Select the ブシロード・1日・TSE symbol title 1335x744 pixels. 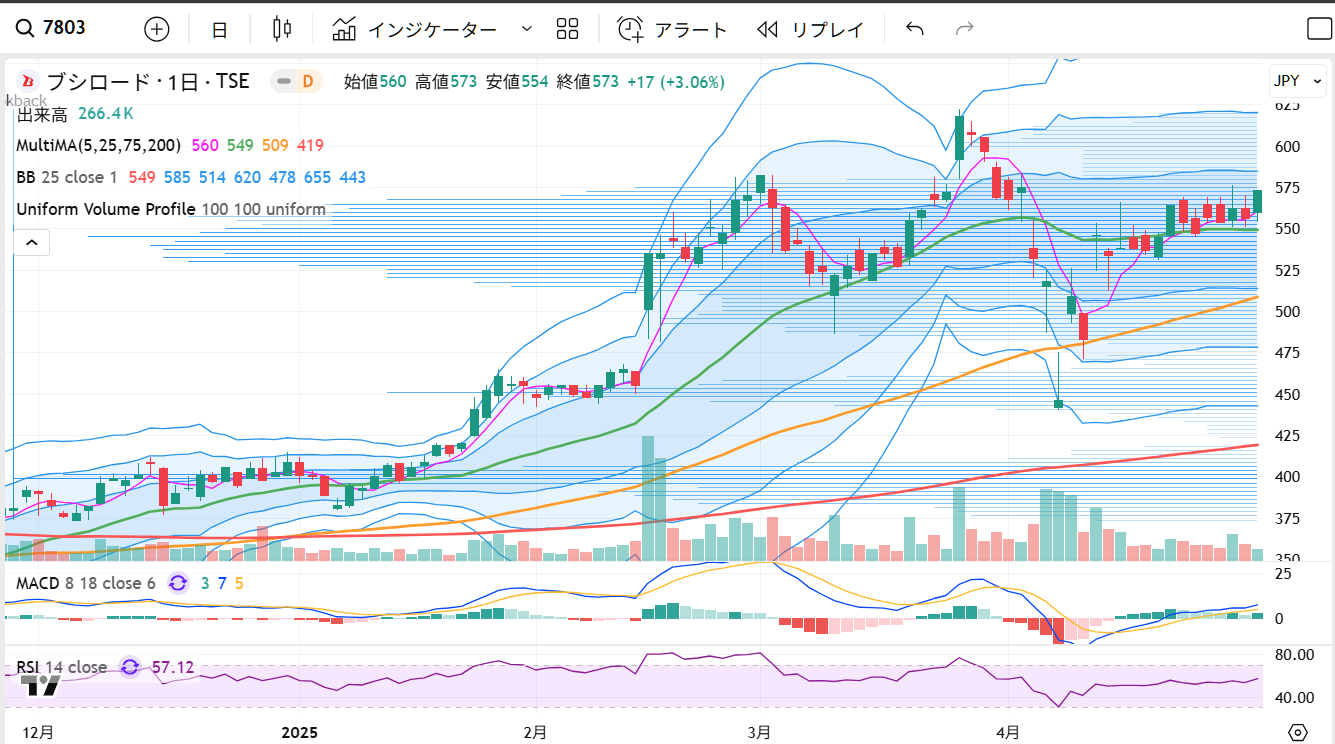[x=148, y=82]
